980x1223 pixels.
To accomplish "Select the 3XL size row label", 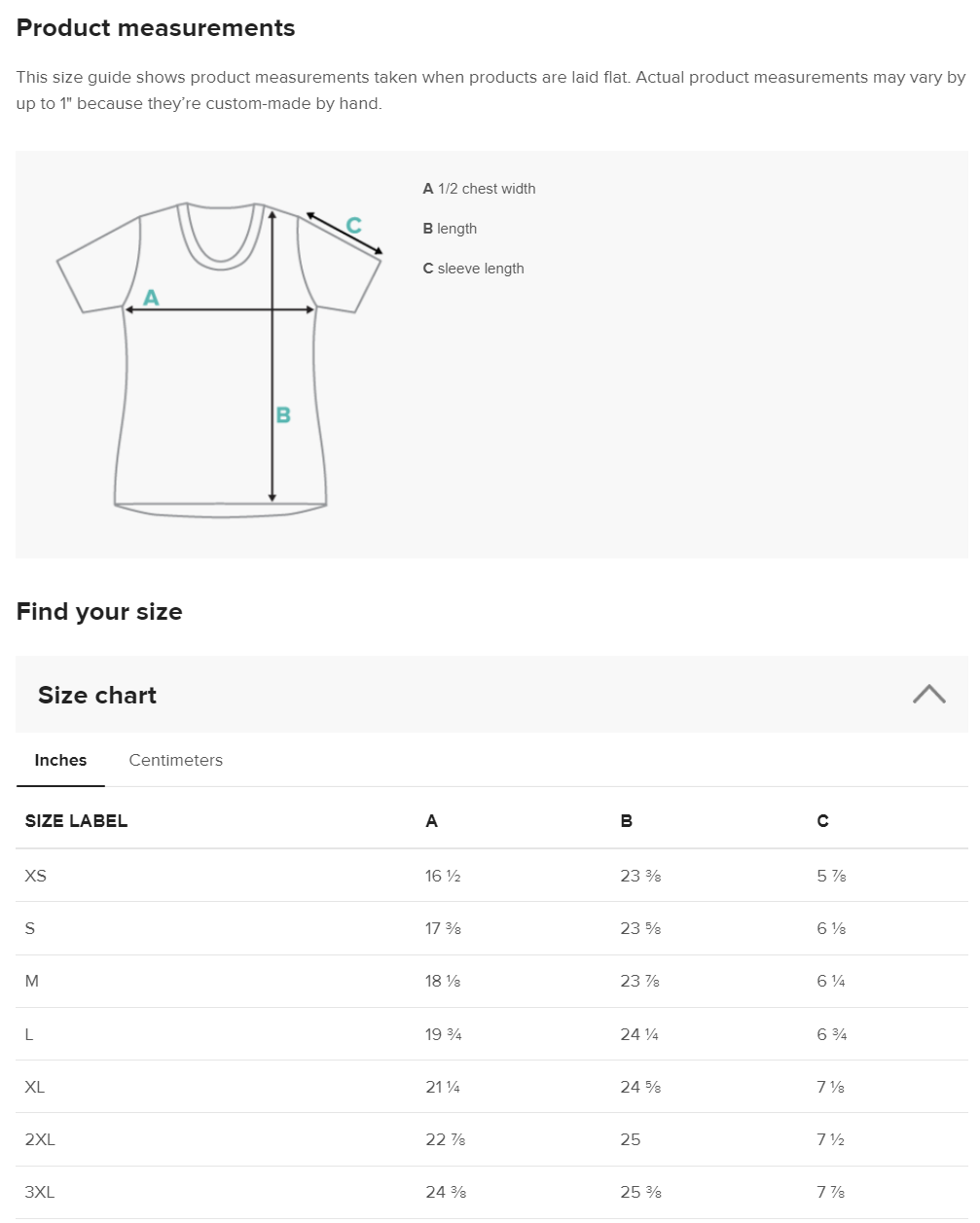I will tap(40, 1193).
